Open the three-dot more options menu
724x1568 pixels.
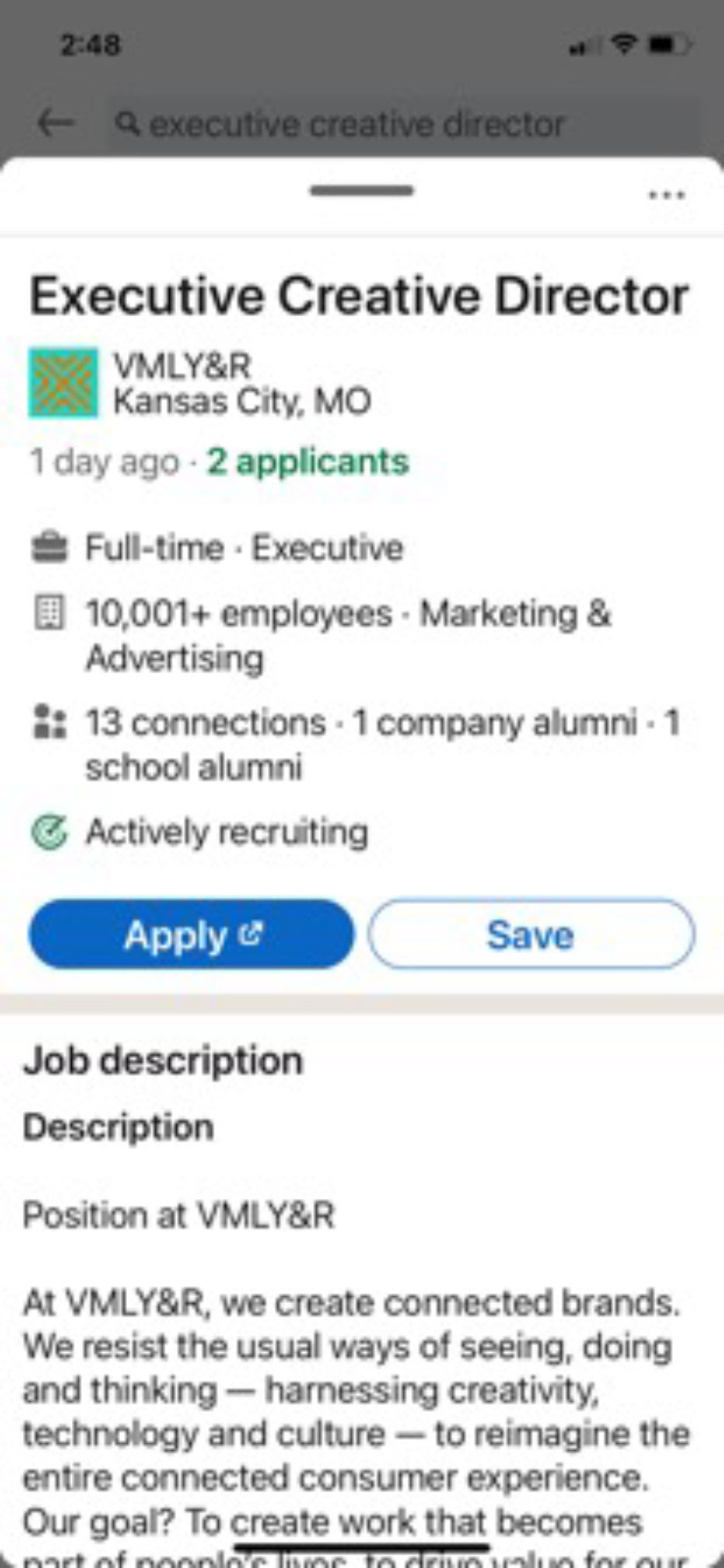(x=667, y=195)
